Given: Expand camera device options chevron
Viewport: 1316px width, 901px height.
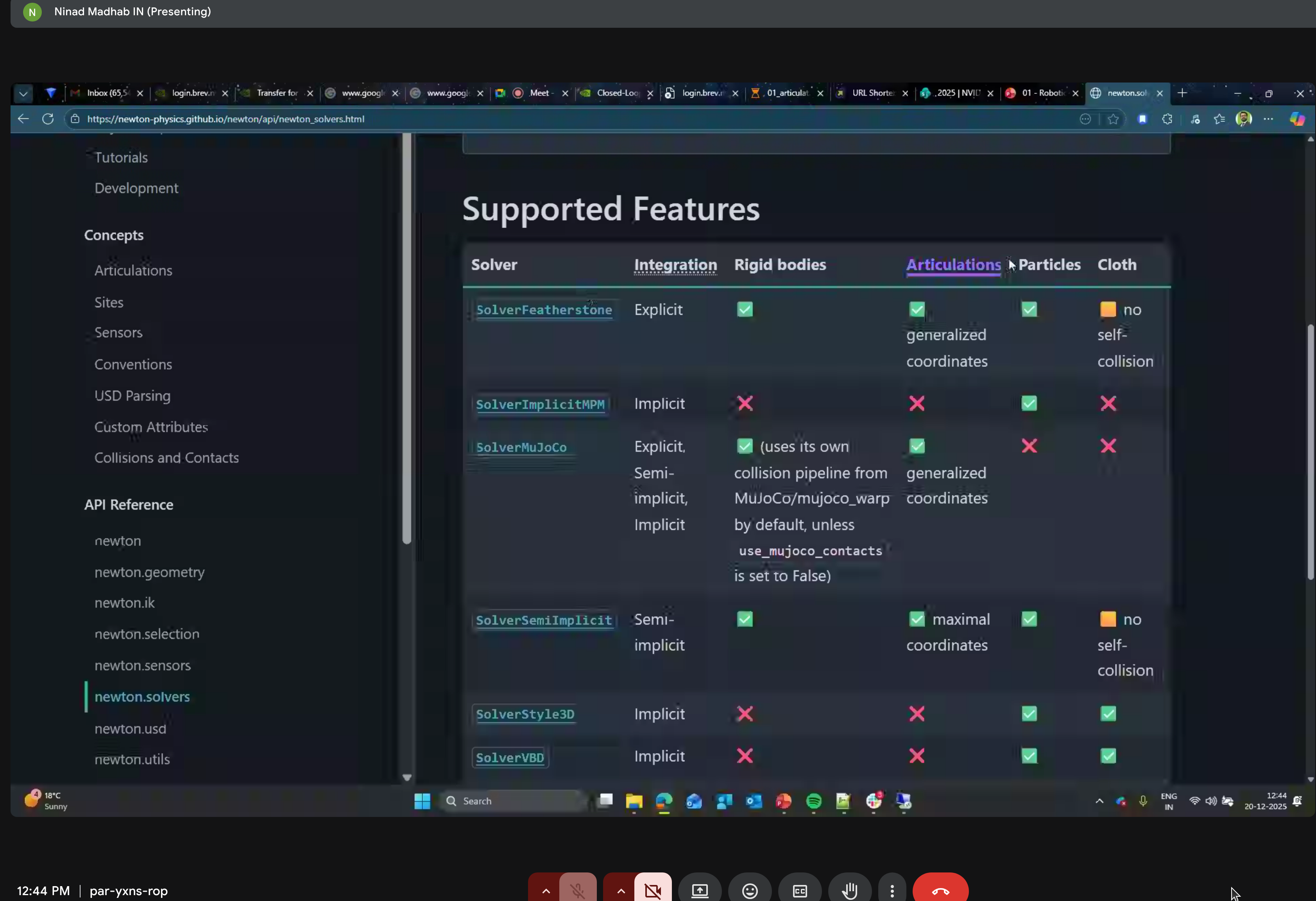Looking at the screenshot, I should point(620,889).
